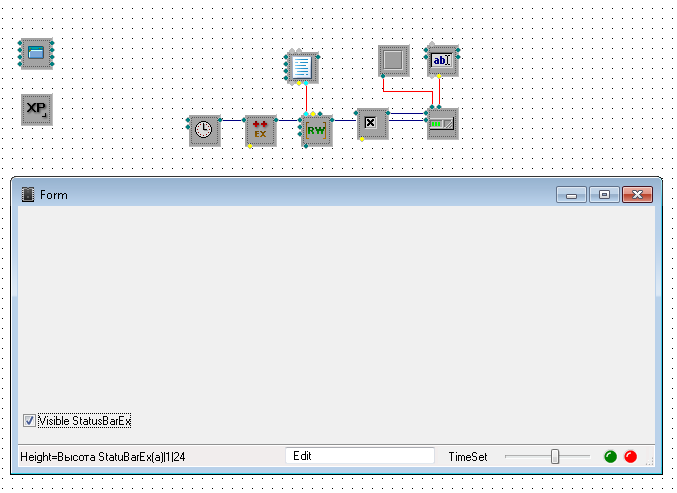
Task: Click the TimeSet slider thumb
Action: pyautogui.click(x=555, y=456)
